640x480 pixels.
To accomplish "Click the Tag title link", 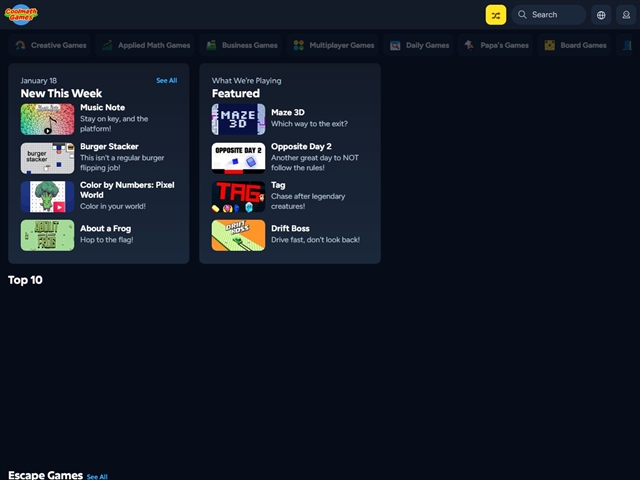I will (278, 185).
